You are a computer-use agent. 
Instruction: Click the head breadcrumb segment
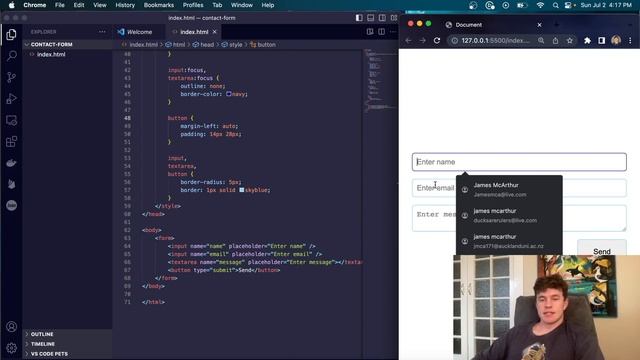click(207, 44)
